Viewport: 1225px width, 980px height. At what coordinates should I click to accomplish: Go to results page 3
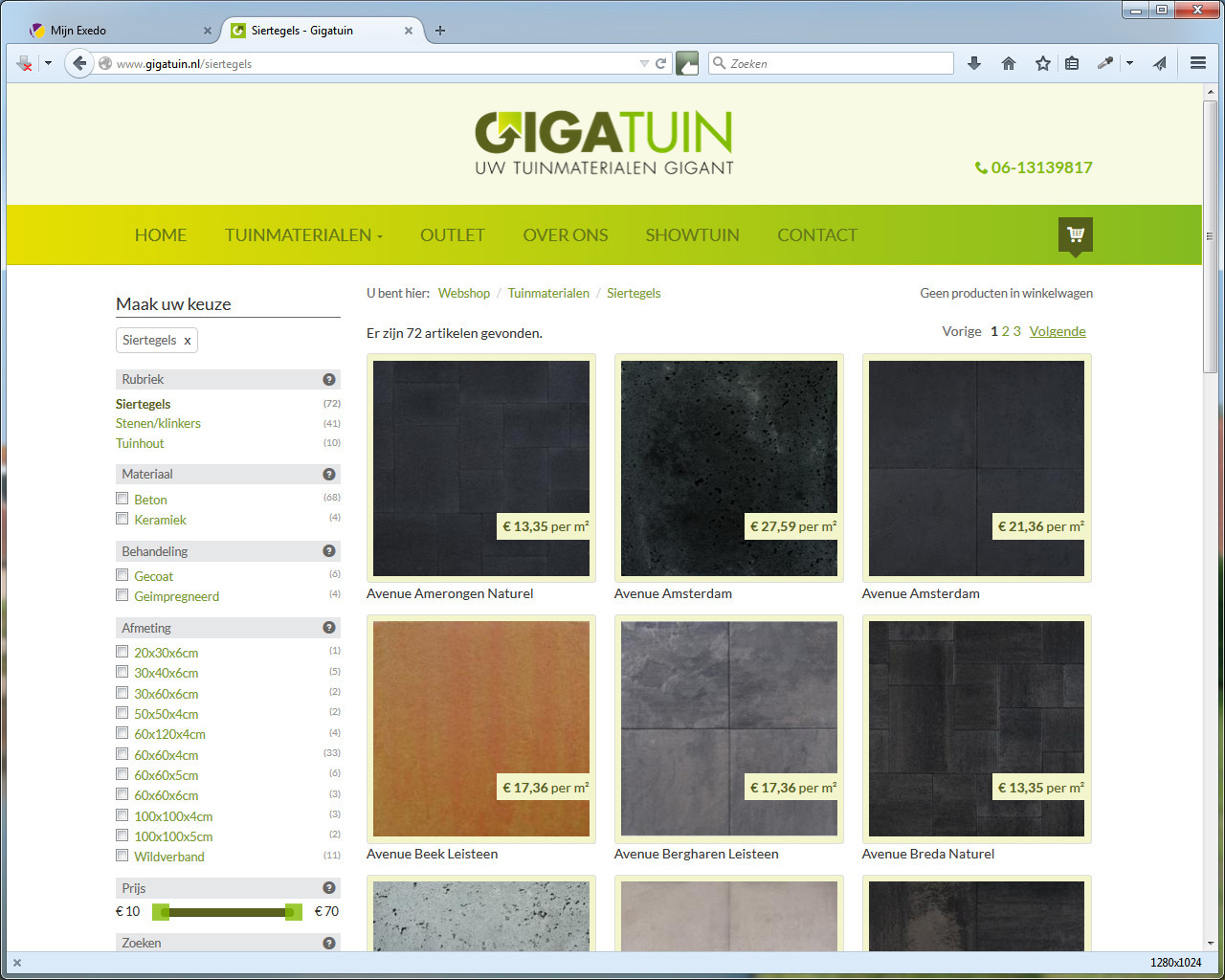pos(1016,331)
